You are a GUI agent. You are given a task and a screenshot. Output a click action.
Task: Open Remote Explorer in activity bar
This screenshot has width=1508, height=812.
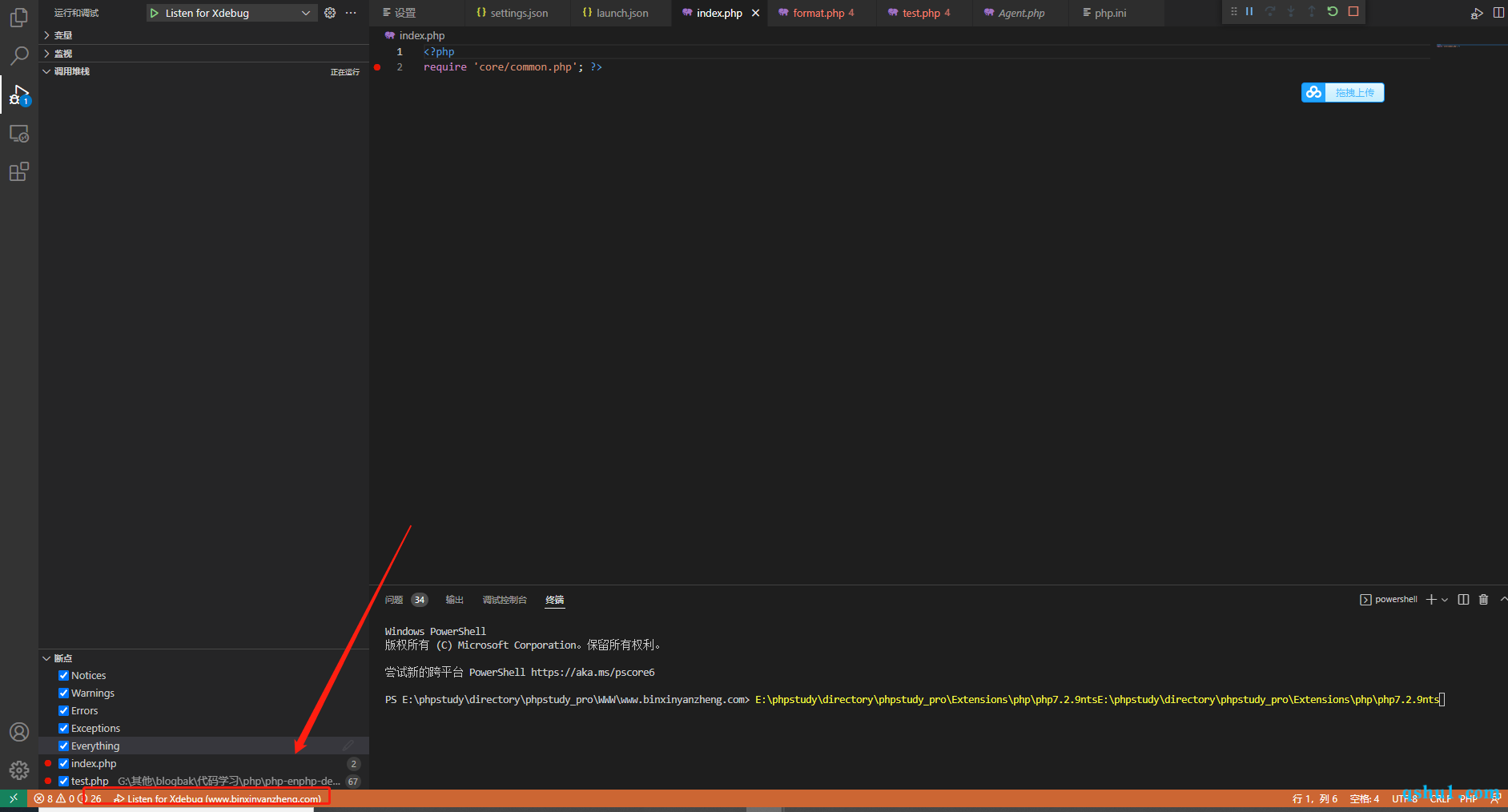pyautogui.click(x=19, y=134)
